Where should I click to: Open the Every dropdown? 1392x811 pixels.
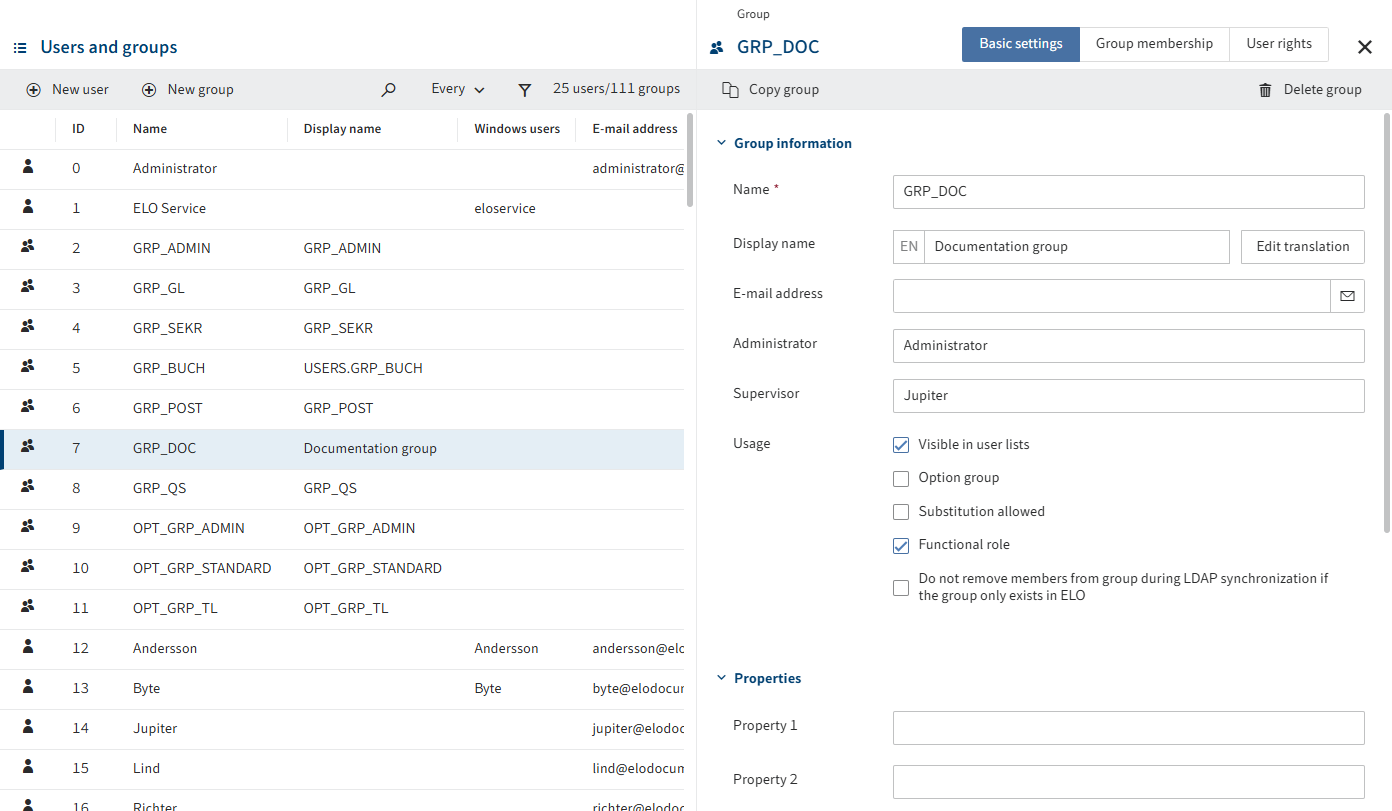457,89
